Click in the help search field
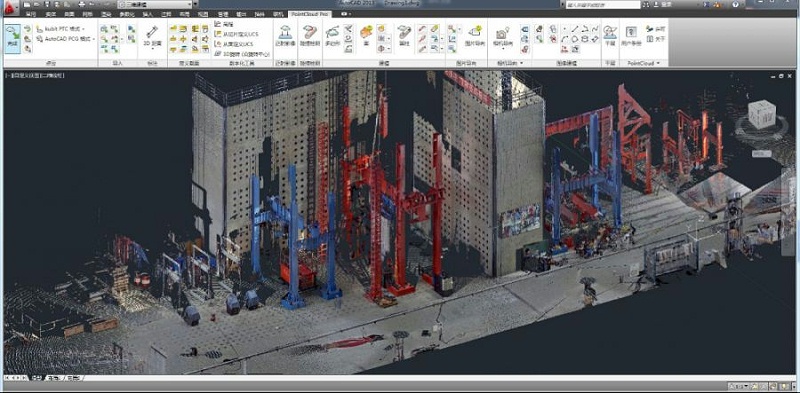The height and width of the screenshot is (393, 800). click(x=603, y=5)
